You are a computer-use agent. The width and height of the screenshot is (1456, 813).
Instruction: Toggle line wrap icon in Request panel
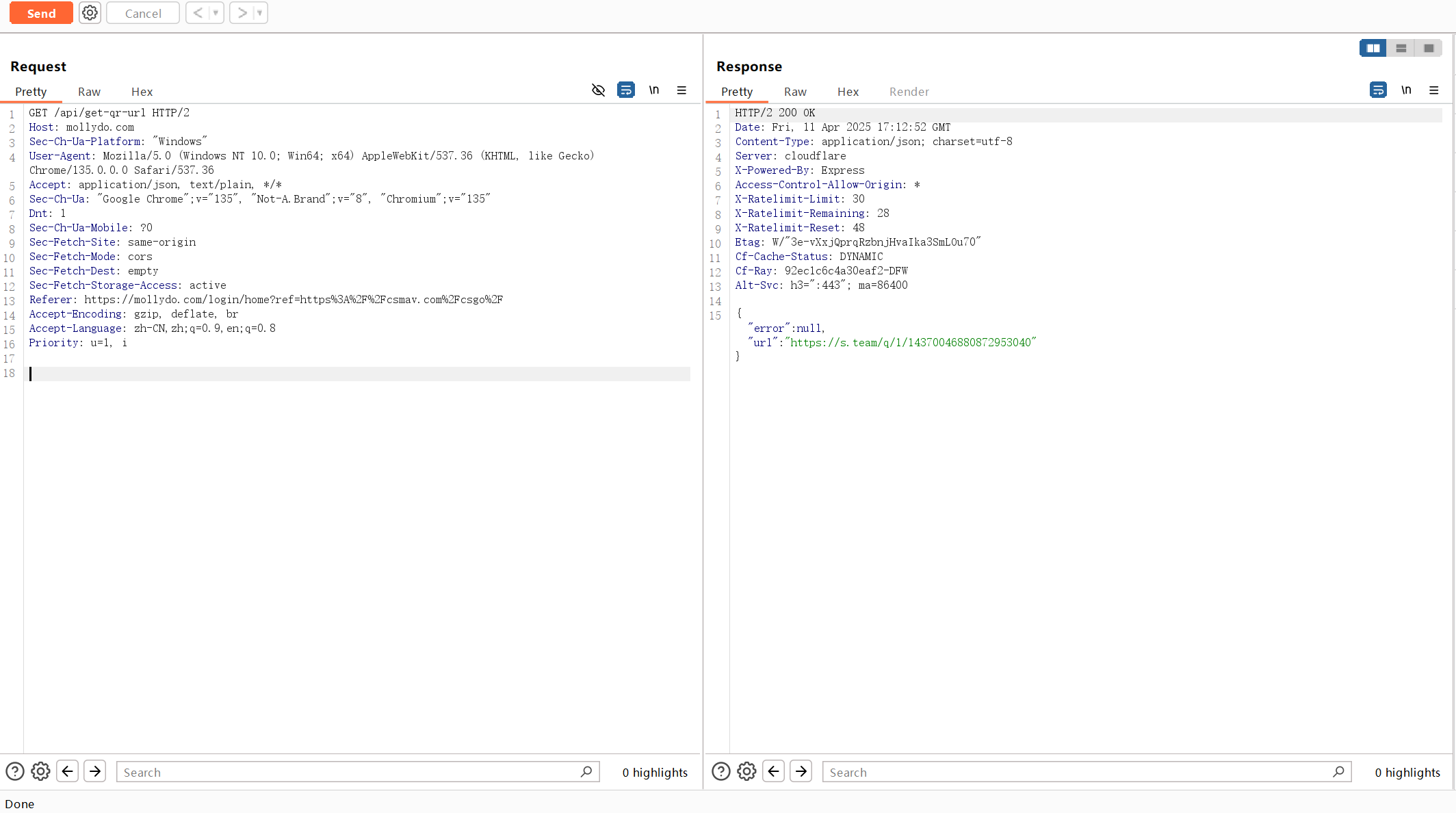tap(625, 90)
